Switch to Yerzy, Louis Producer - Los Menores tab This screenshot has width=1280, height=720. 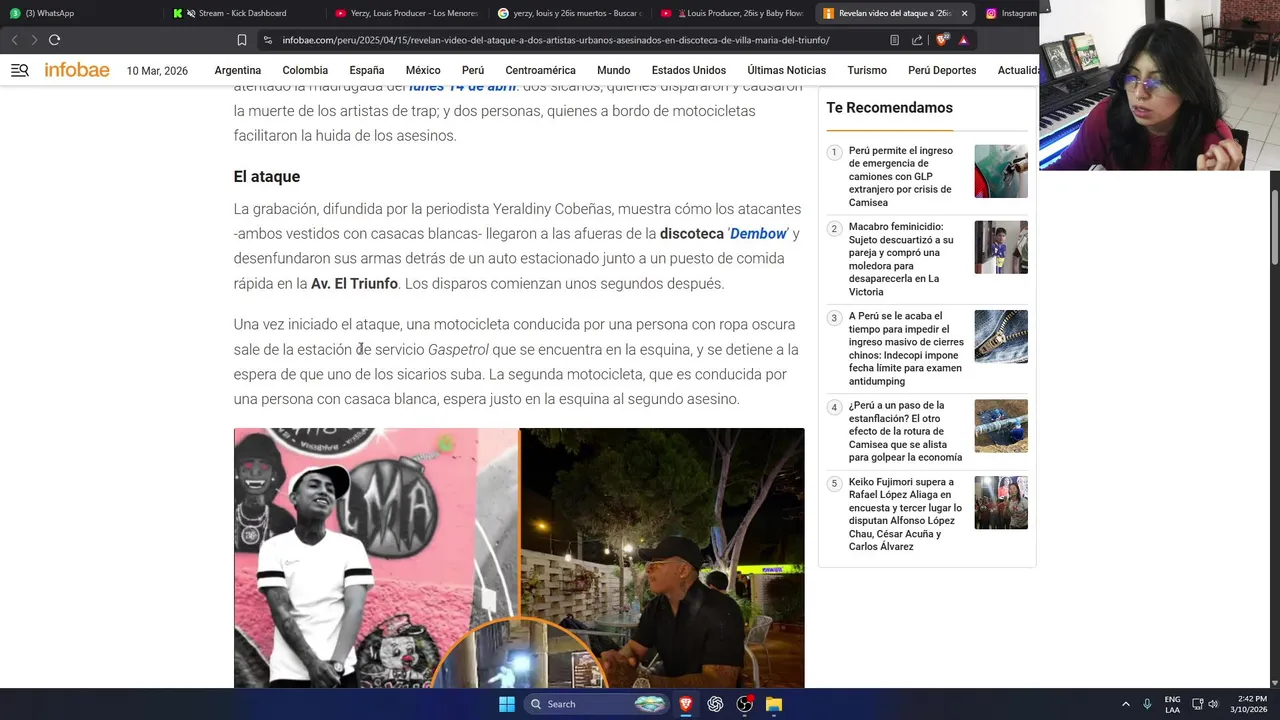(406, 13)
